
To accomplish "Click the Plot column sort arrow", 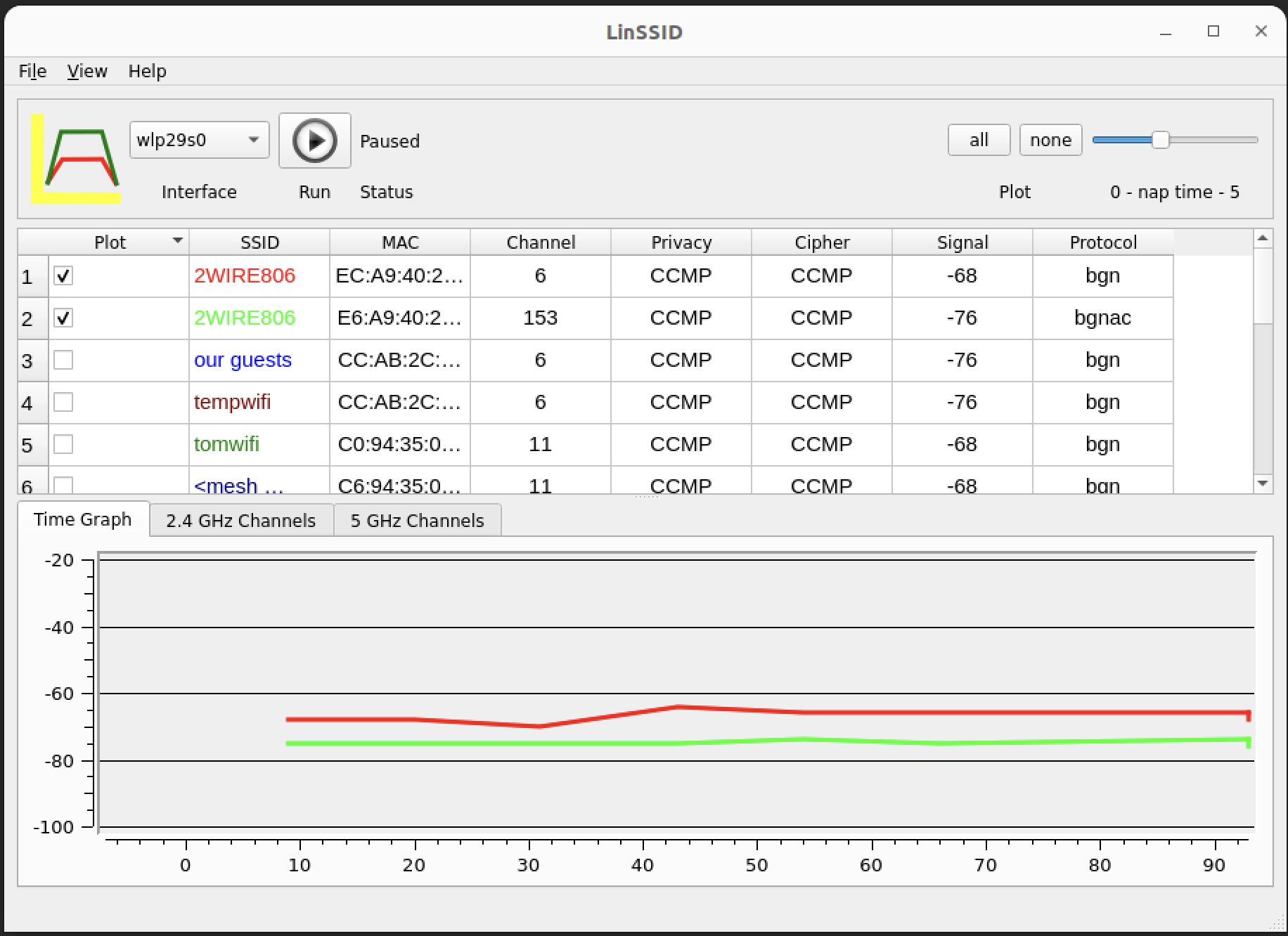I will (178, 241).
